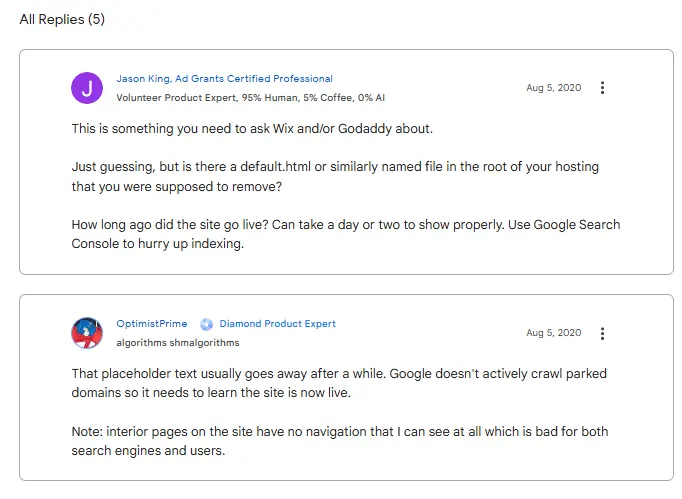Click the 'Note: interior pages' paragraph

(x=340, y=431)
